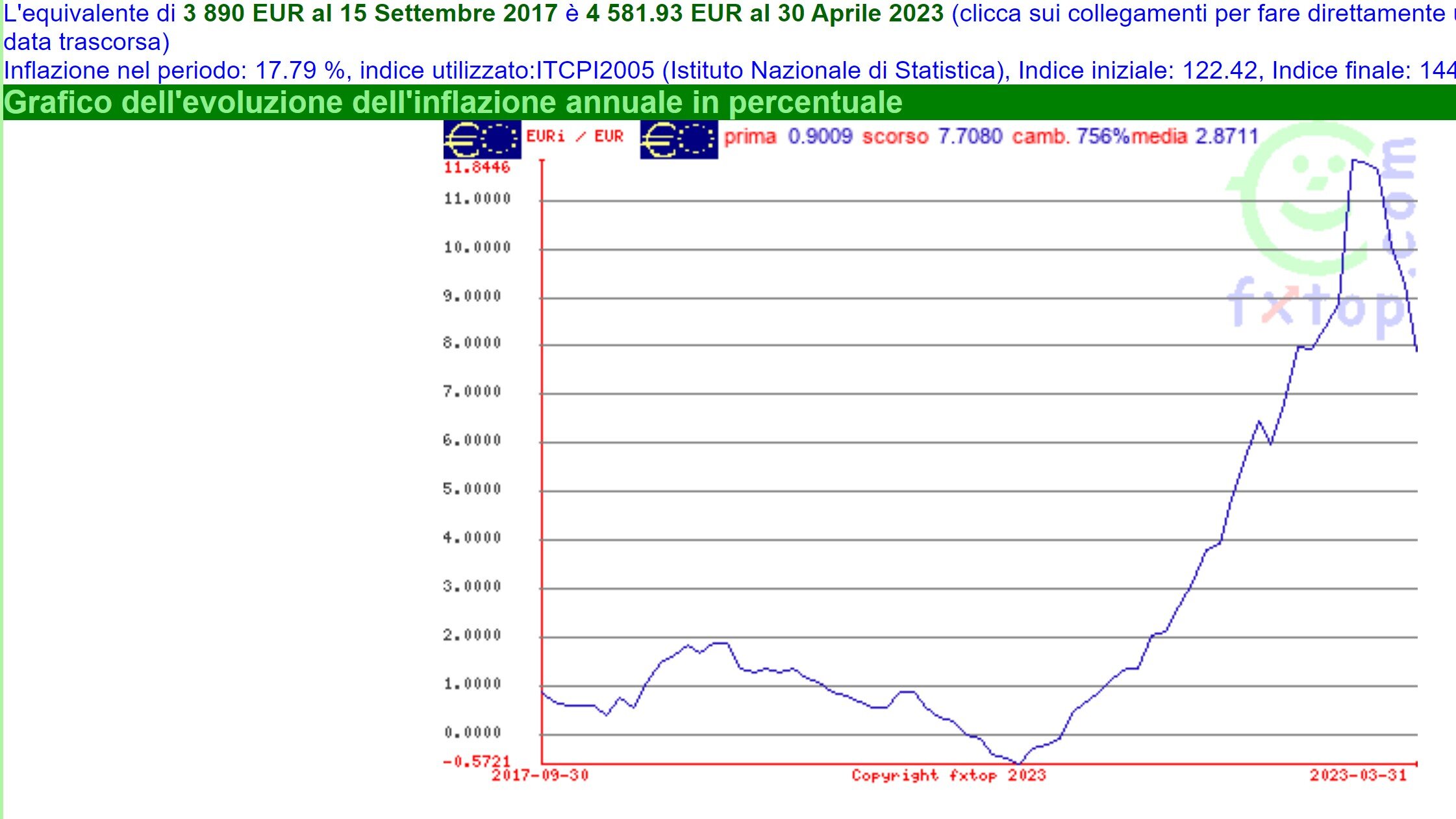Click the y-axis label 0.0000

click(472, 733)
